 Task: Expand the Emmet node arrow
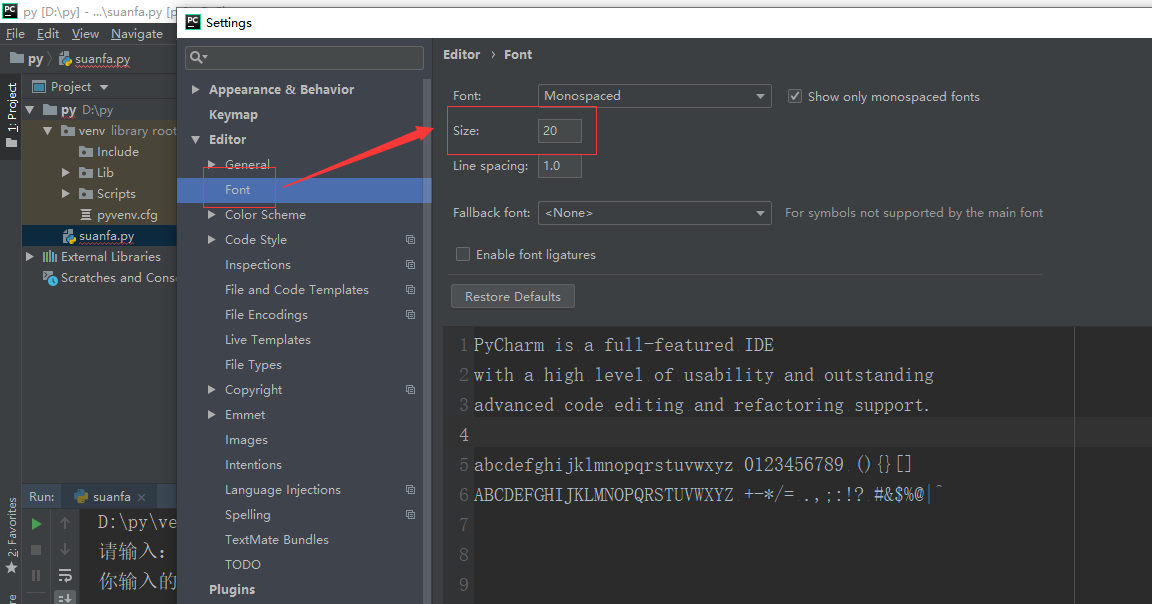pos(212,414)
